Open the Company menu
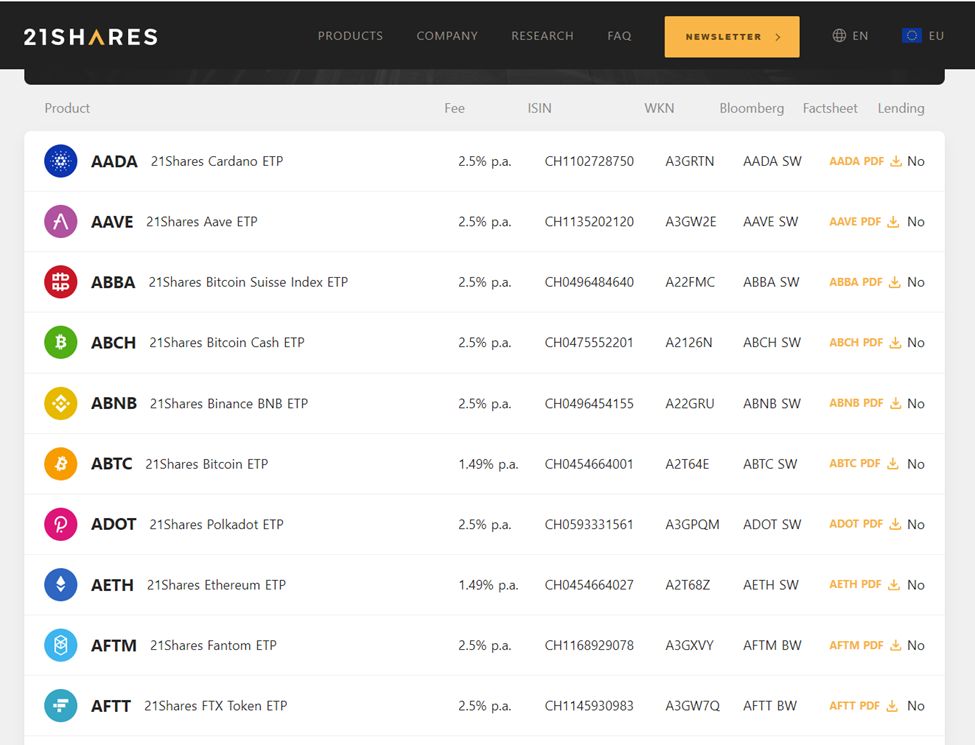 [447, 36]
